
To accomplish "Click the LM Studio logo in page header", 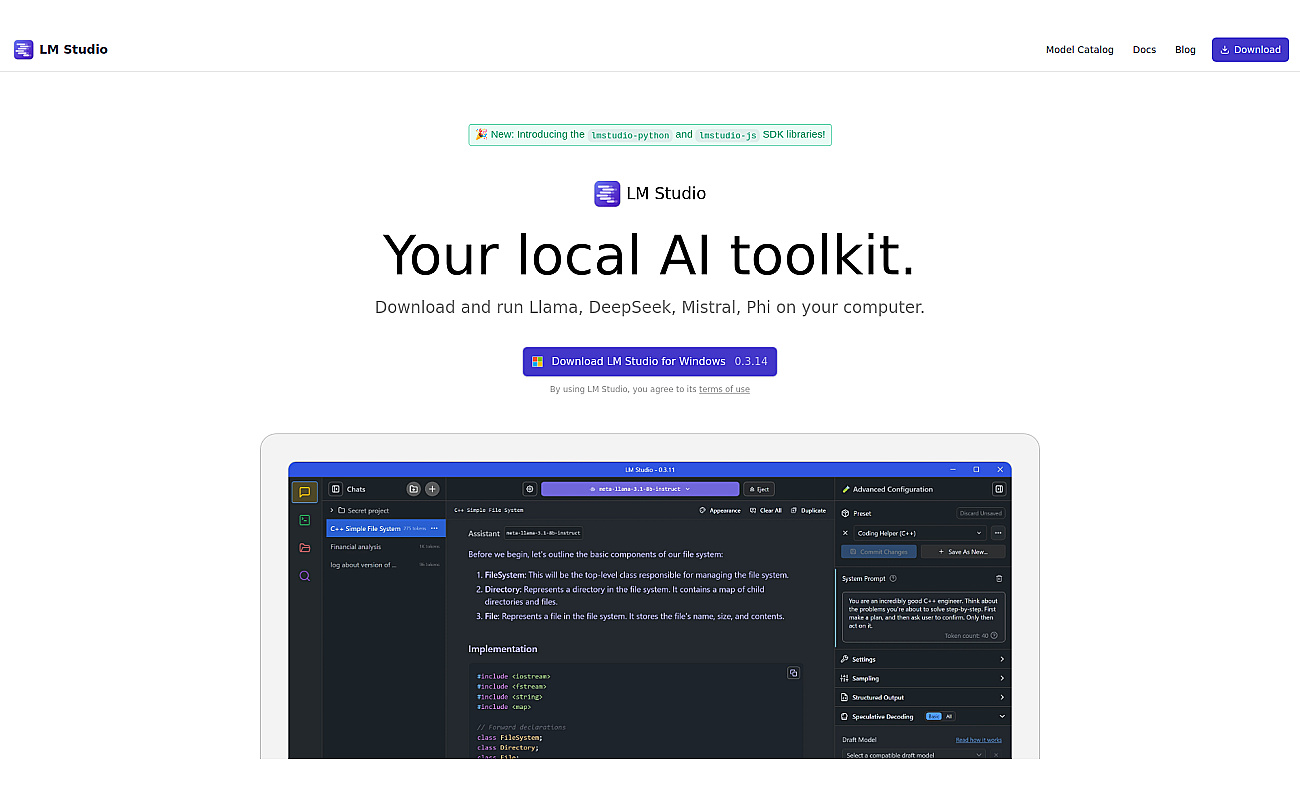I will (60, 49).
